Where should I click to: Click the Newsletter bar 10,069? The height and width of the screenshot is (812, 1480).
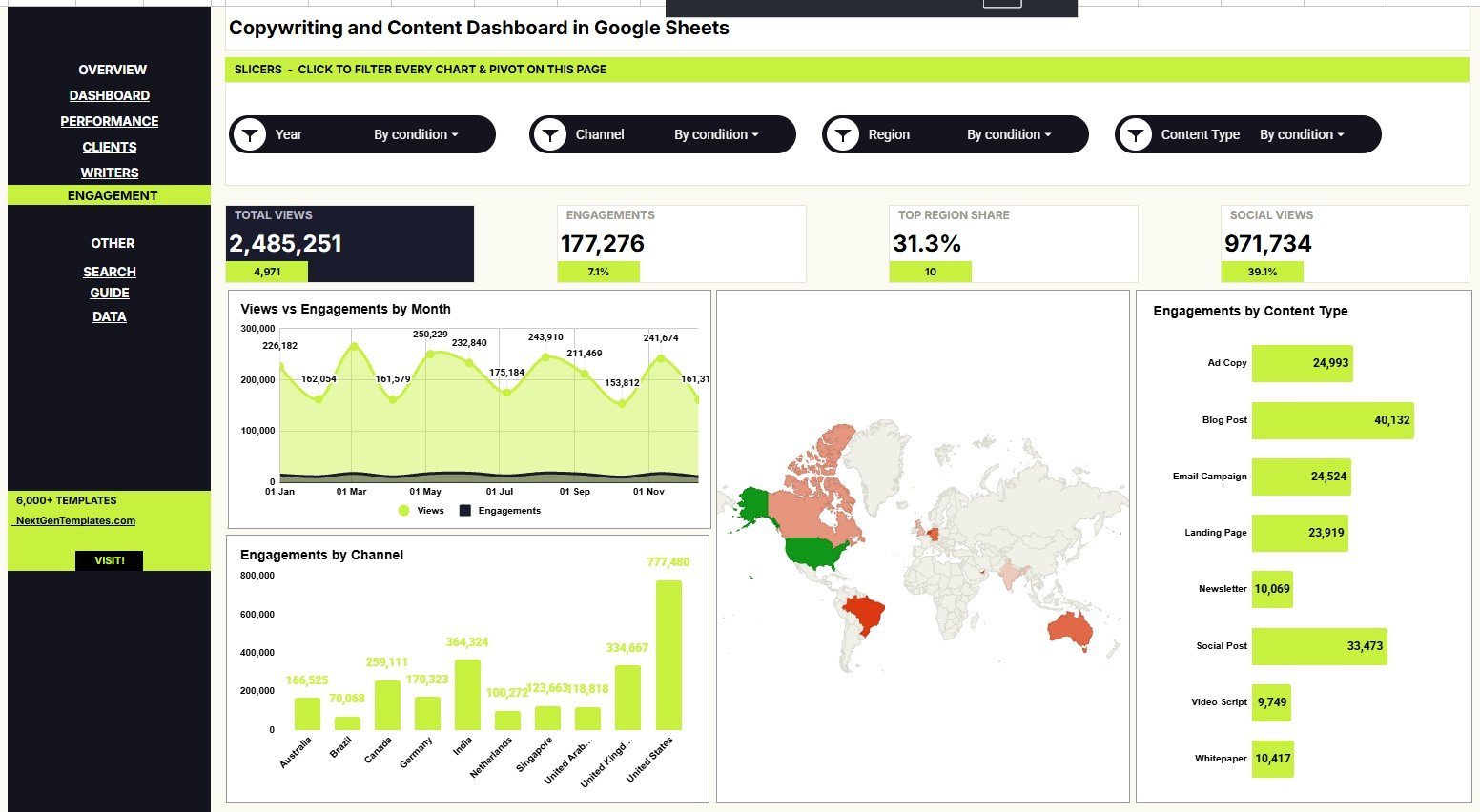1272,589
